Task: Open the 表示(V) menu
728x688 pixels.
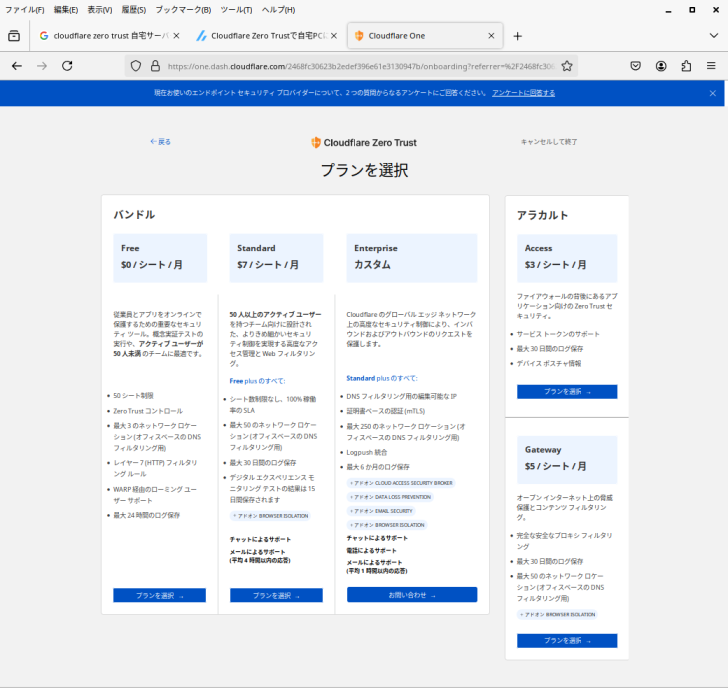Action: [100, 10]
